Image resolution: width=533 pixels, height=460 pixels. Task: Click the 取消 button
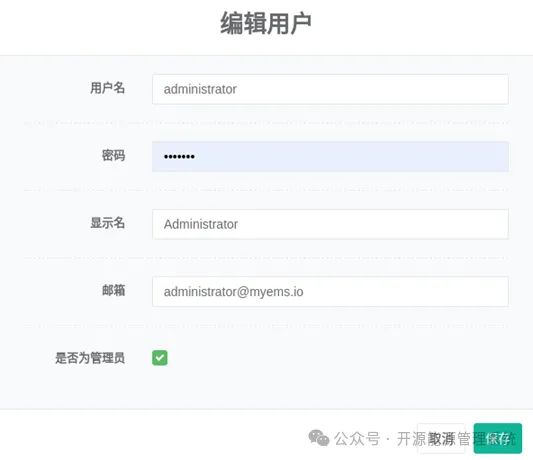(441, 438)
